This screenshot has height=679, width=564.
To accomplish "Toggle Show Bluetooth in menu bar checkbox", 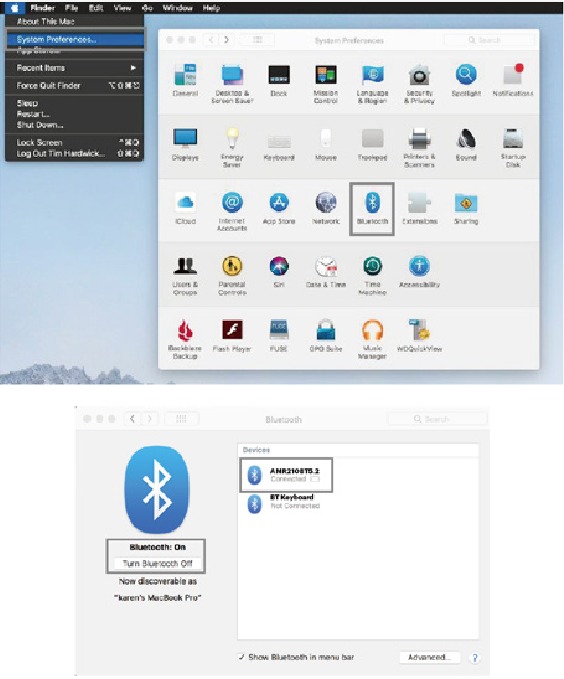I will point(242,657).
